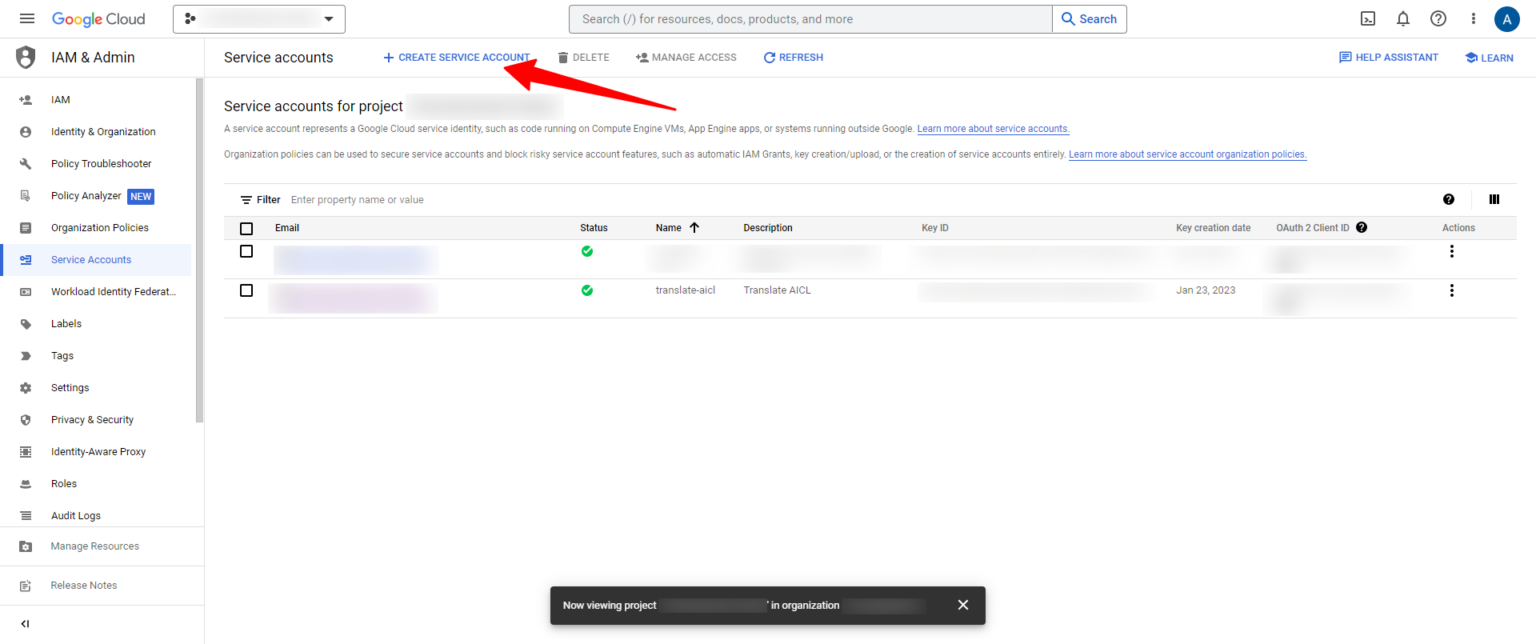Open the project selector dropdown
The height and width of the screenshot is (644, 1536).
coord(258,18)
